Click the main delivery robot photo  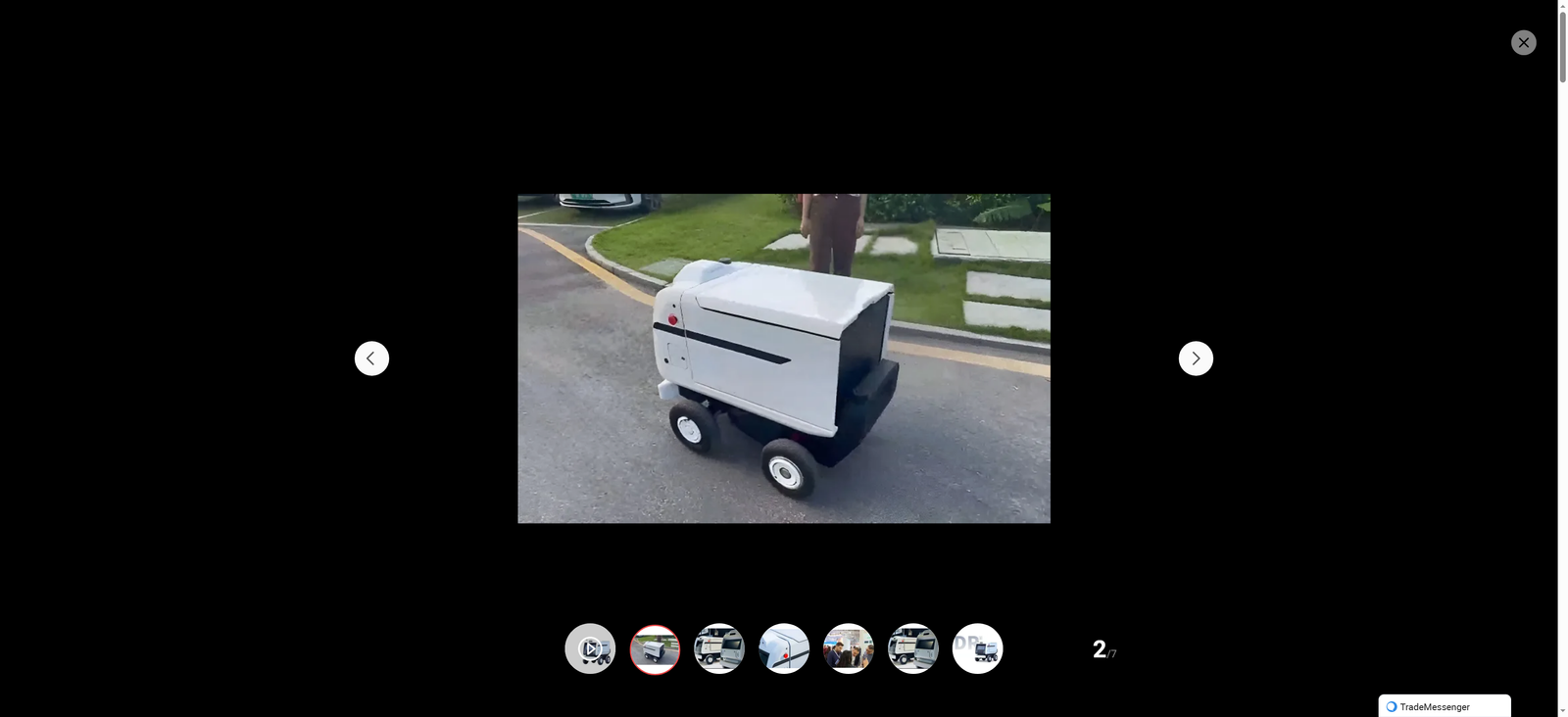coord(783,358)
